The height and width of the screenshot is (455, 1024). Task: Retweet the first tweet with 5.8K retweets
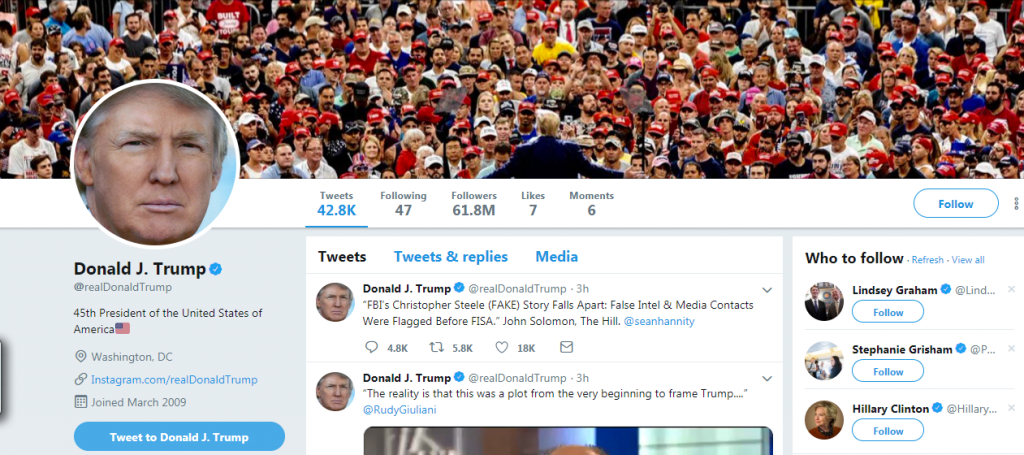point(437,347)
